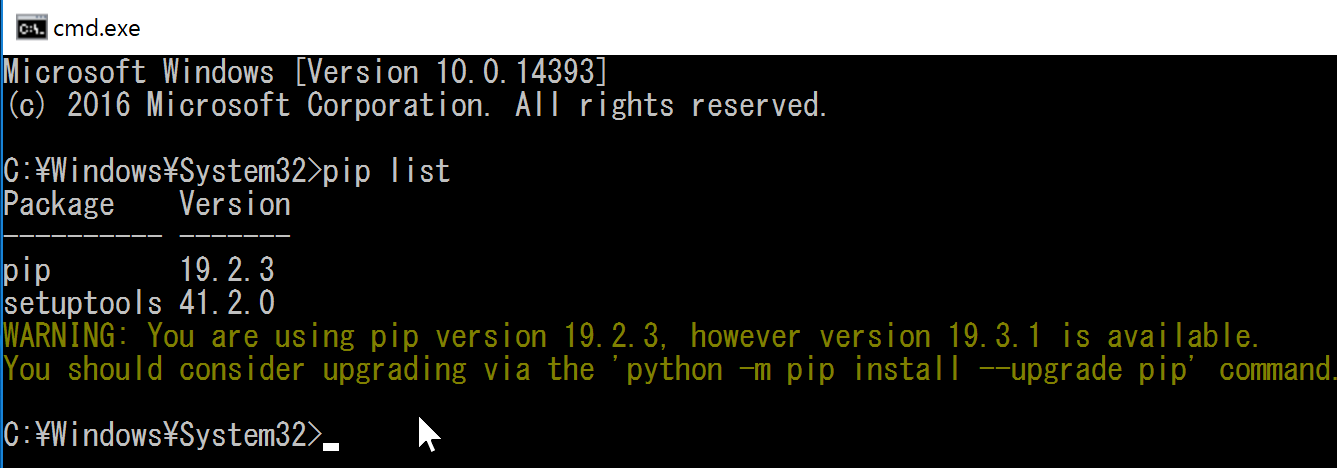
Task: Click the last C:¥Windows¥System32> prompt
Action: point(163,435)
